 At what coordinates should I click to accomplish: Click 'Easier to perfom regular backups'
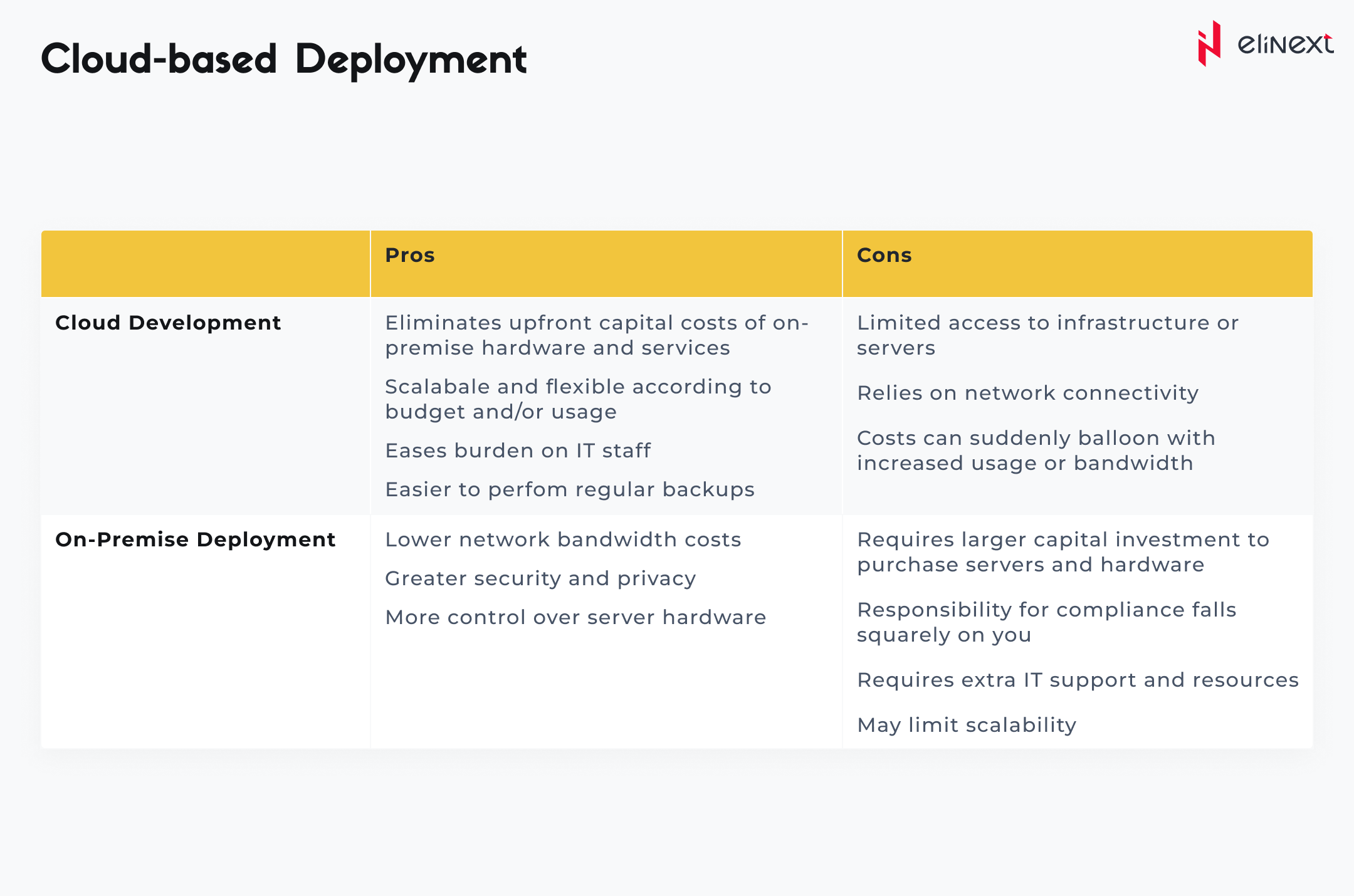tap(569, 489)
